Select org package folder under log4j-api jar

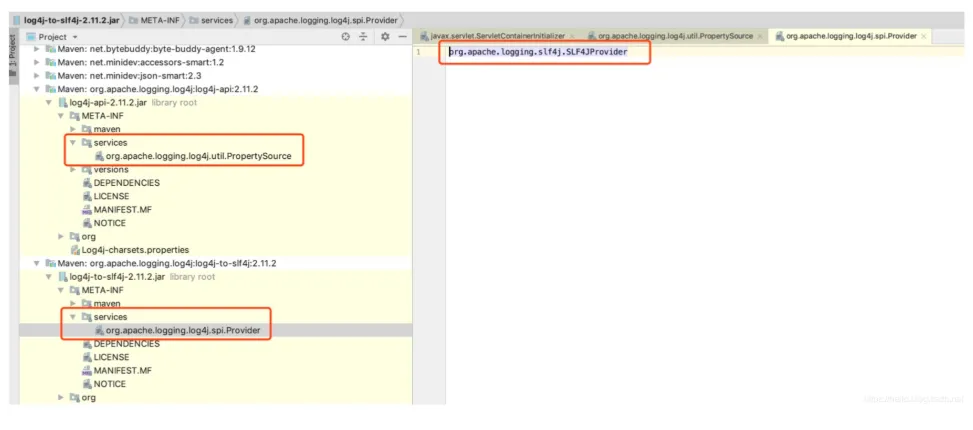click(x=215, y=236)
